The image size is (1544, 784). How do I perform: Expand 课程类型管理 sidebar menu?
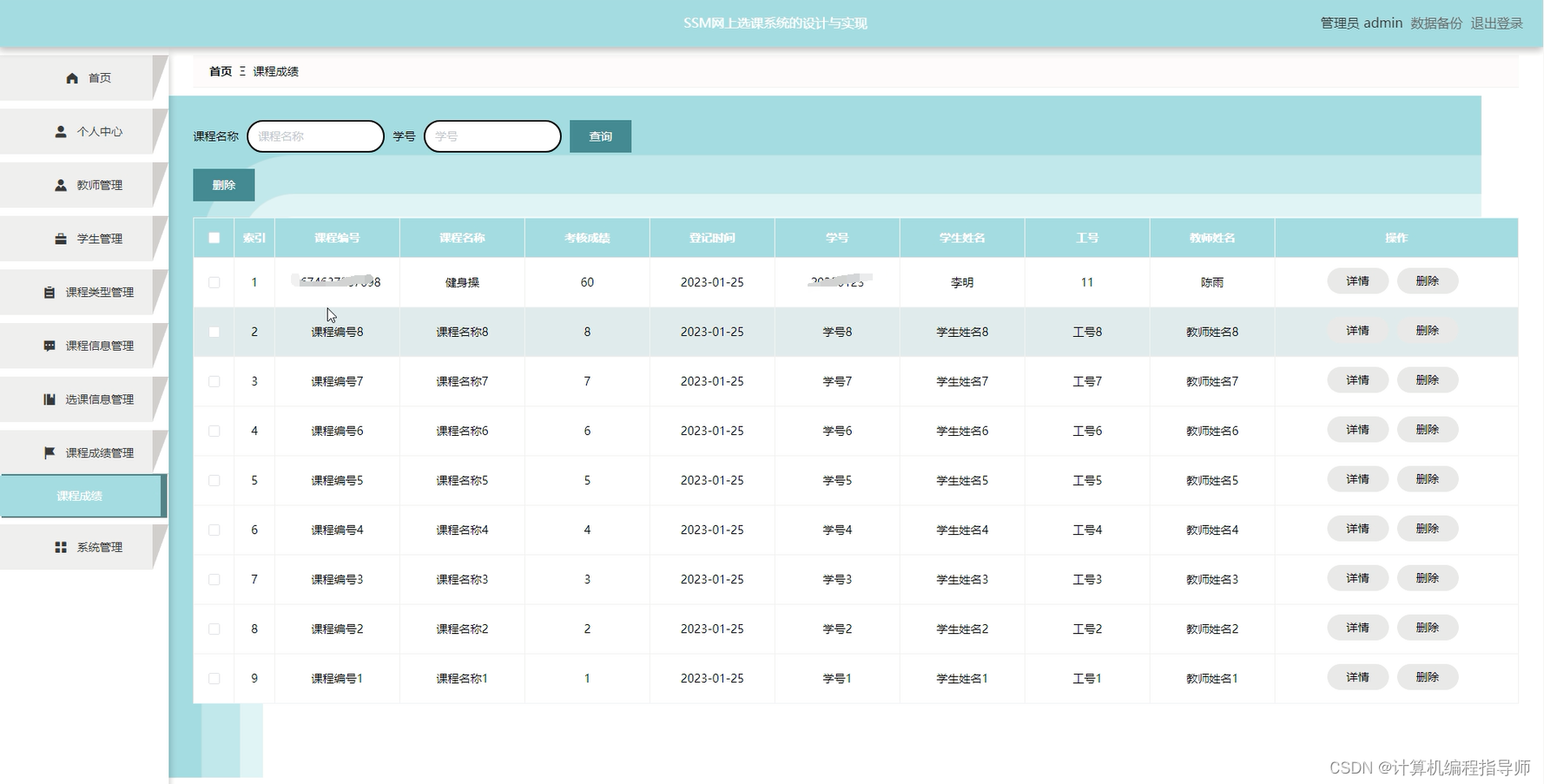click(82, 293)
